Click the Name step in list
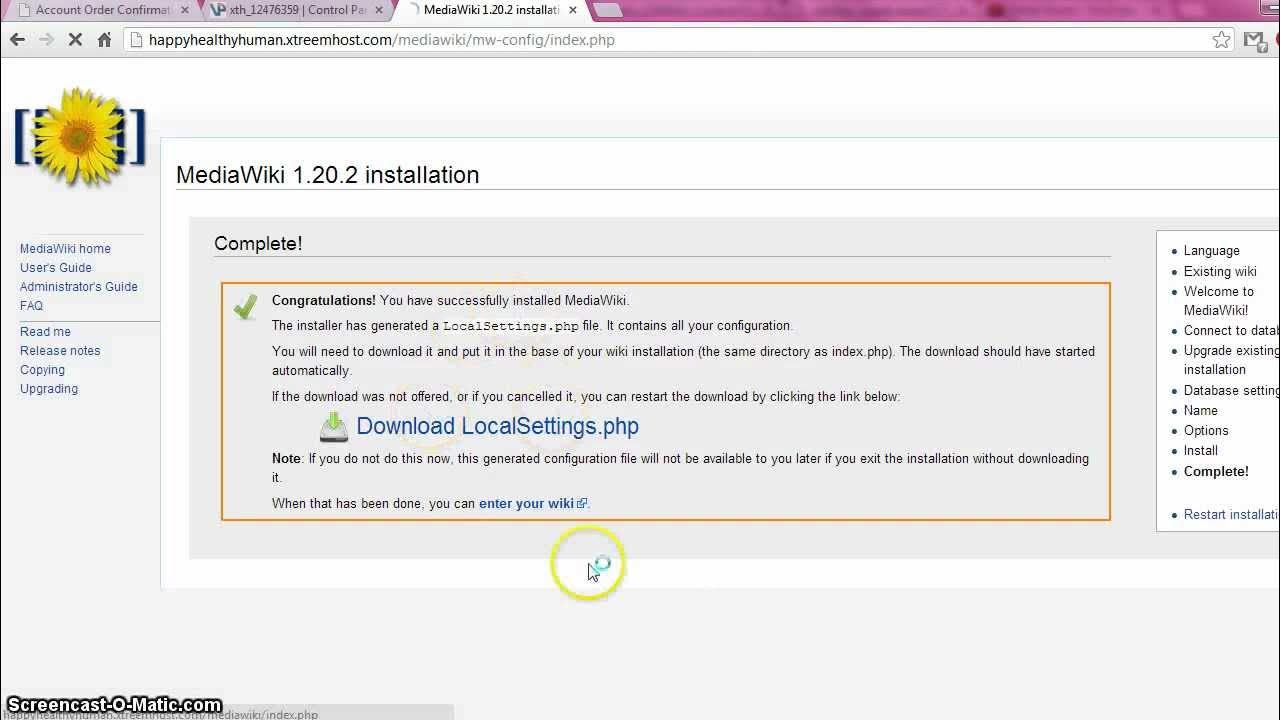The width and height of the screenshot is (1280, 720). 1200,411
